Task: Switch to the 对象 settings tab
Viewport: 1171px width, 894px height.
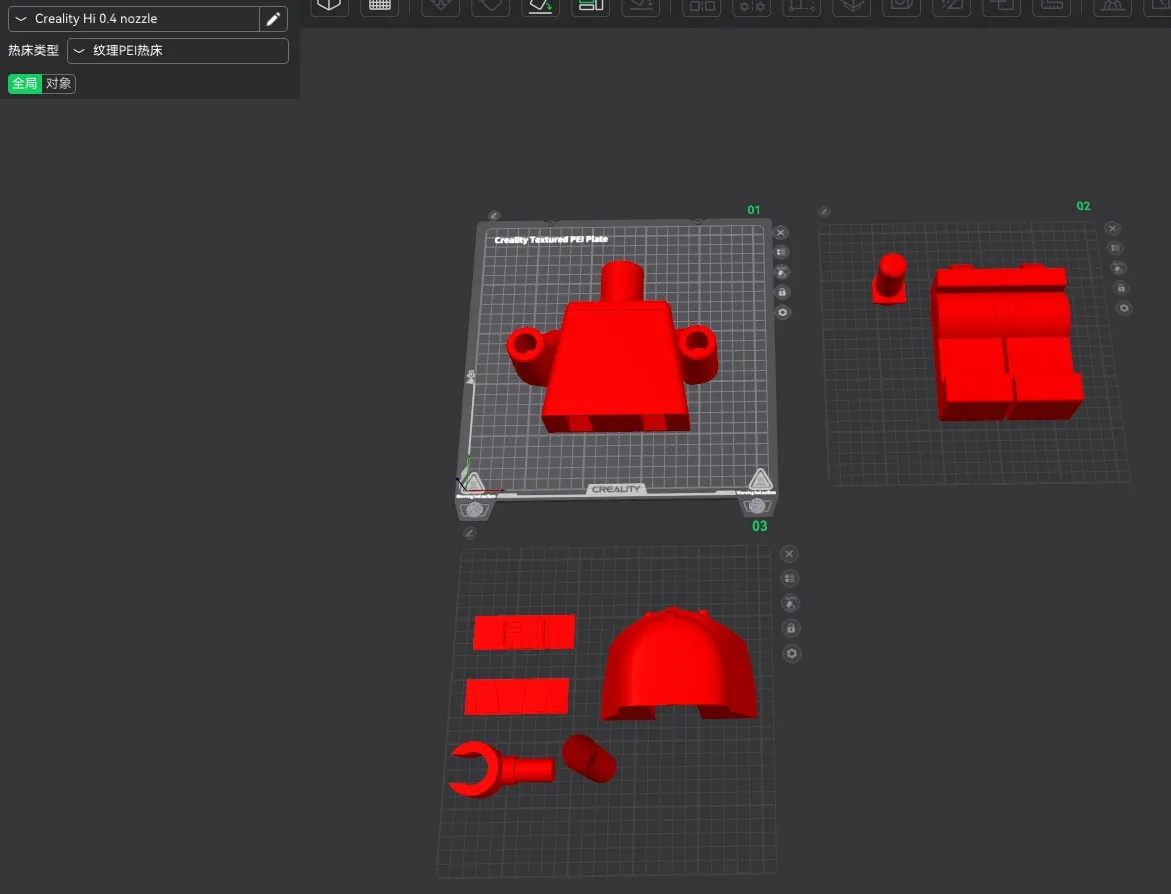Action: click(58, 84)
